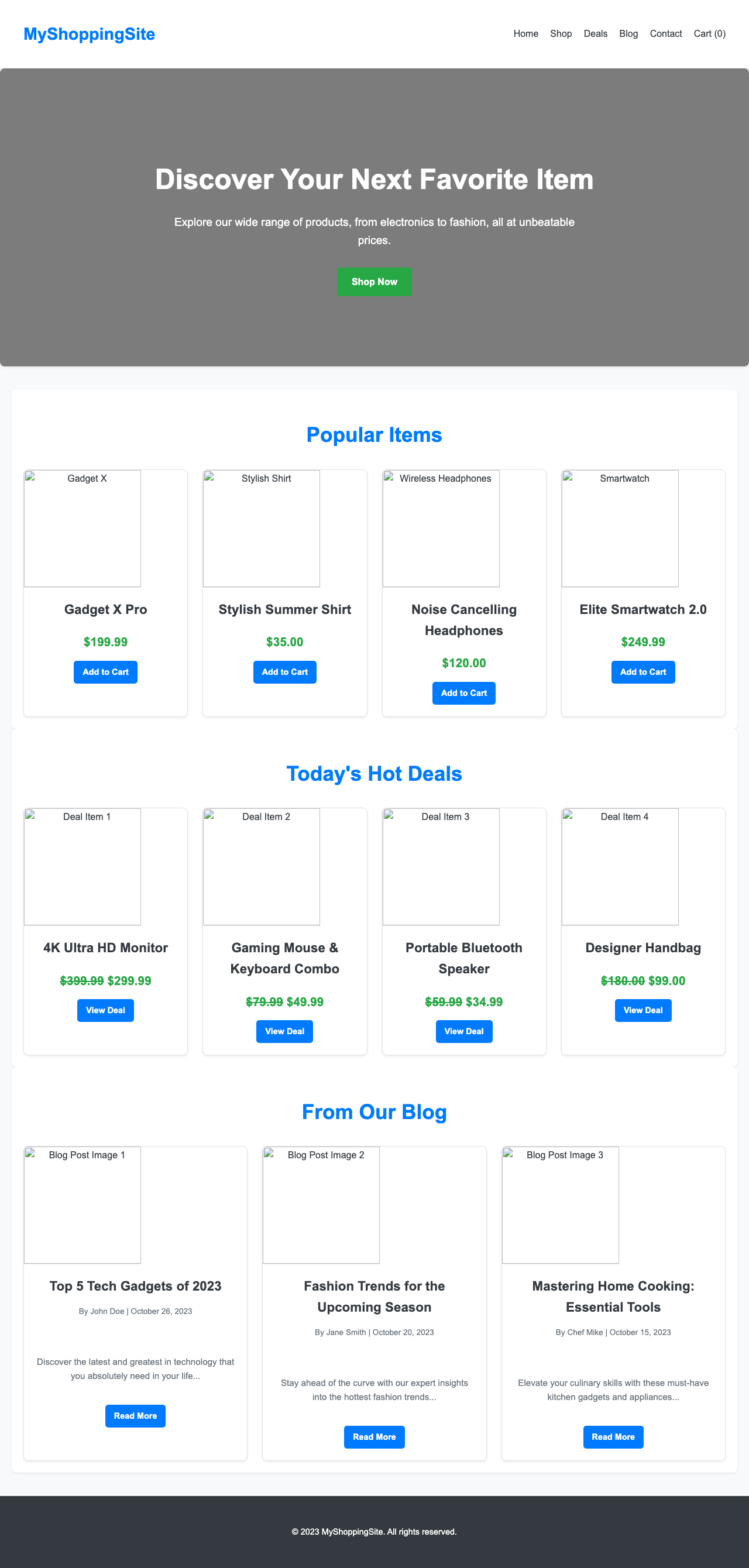Image resolution: width=749 pixels, height=1568 pixels.
Task: Add Stylish Summer Shirt to cart
Action: coord(284,672)
